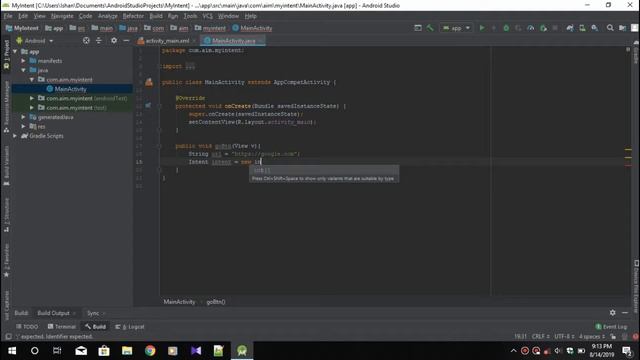Open the SDK Manager icon
The height and width of the screenshot is (360, 640).
click(595, 28)
